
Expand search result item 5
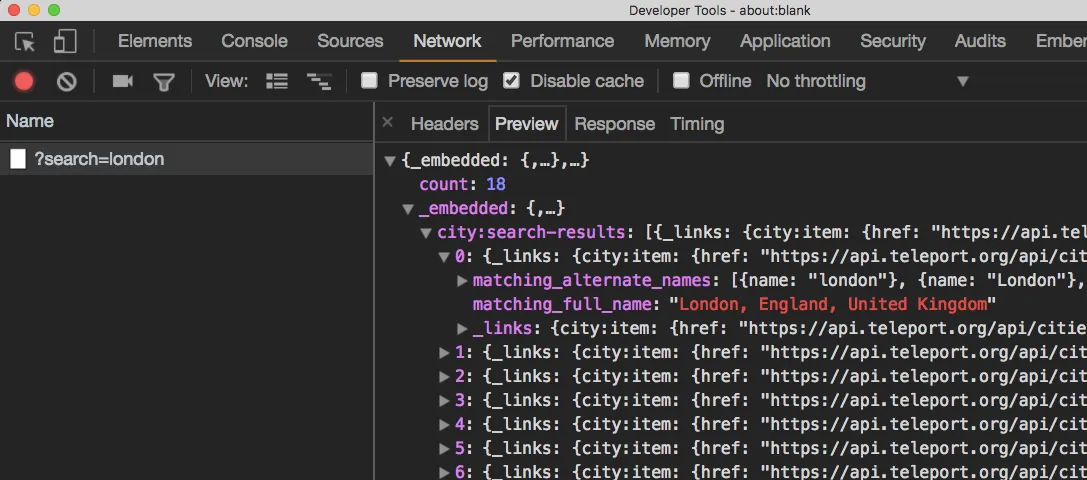[444, 449]
